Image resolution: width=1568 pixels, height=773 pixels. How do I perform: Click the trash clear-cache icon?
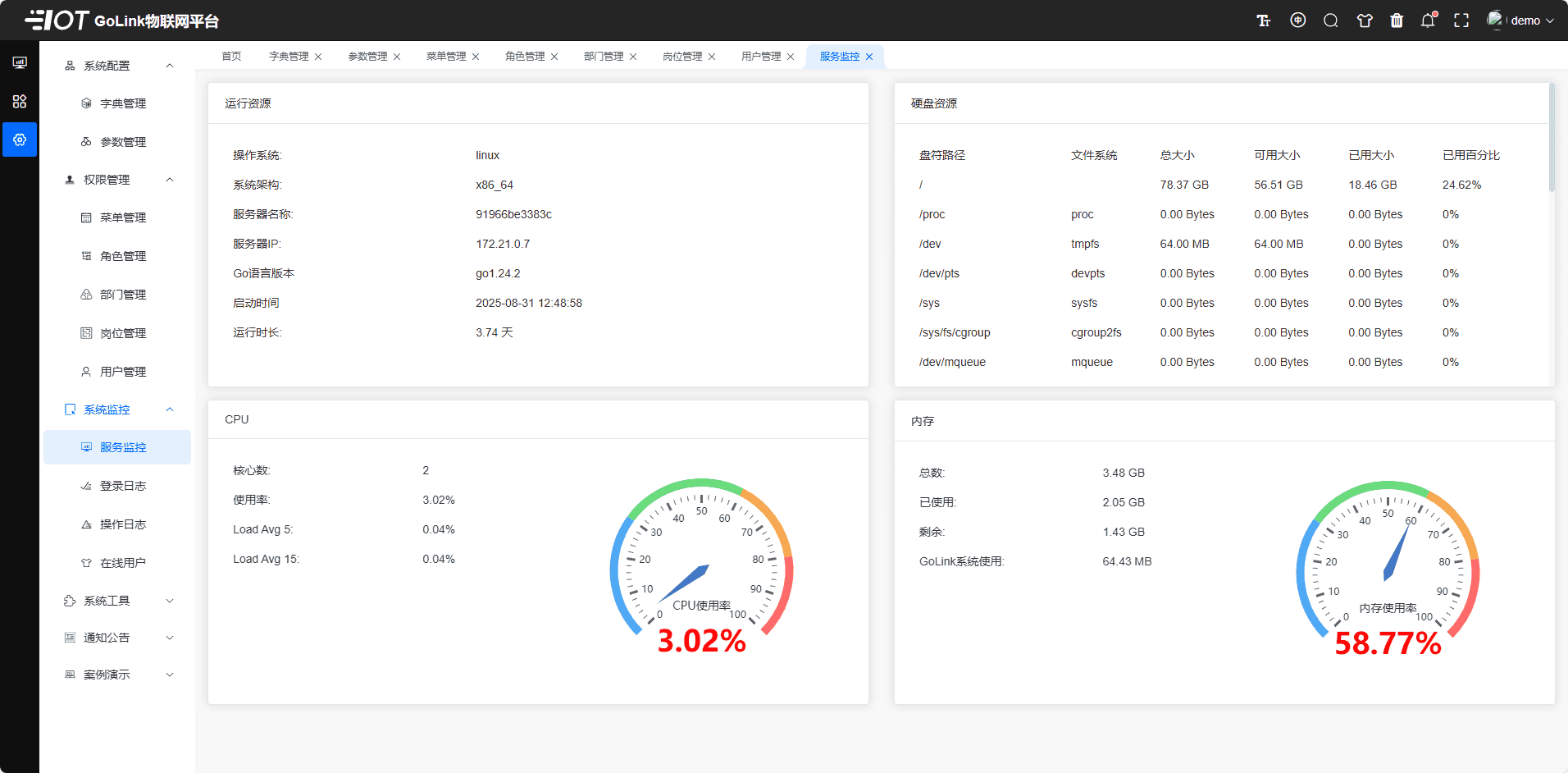[1397, 21]
